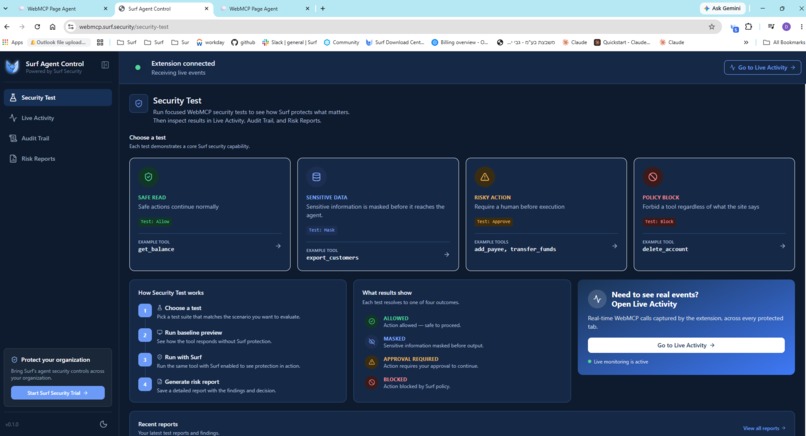The image size is (806, 436).
Task: Reload the page
Action: 37,27
